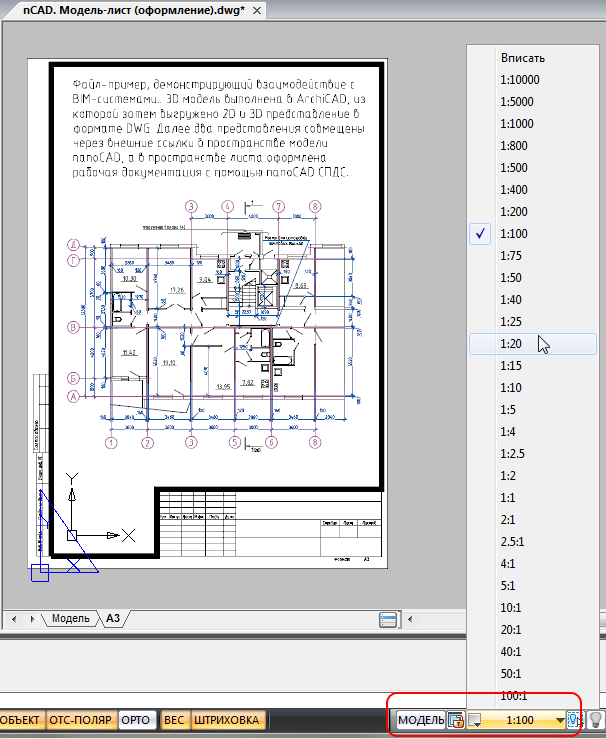Image resolution: width=606 pixels, height=739 pixels.
Task: Apply the 1:4 scale
Action: (x=532, y=432)
